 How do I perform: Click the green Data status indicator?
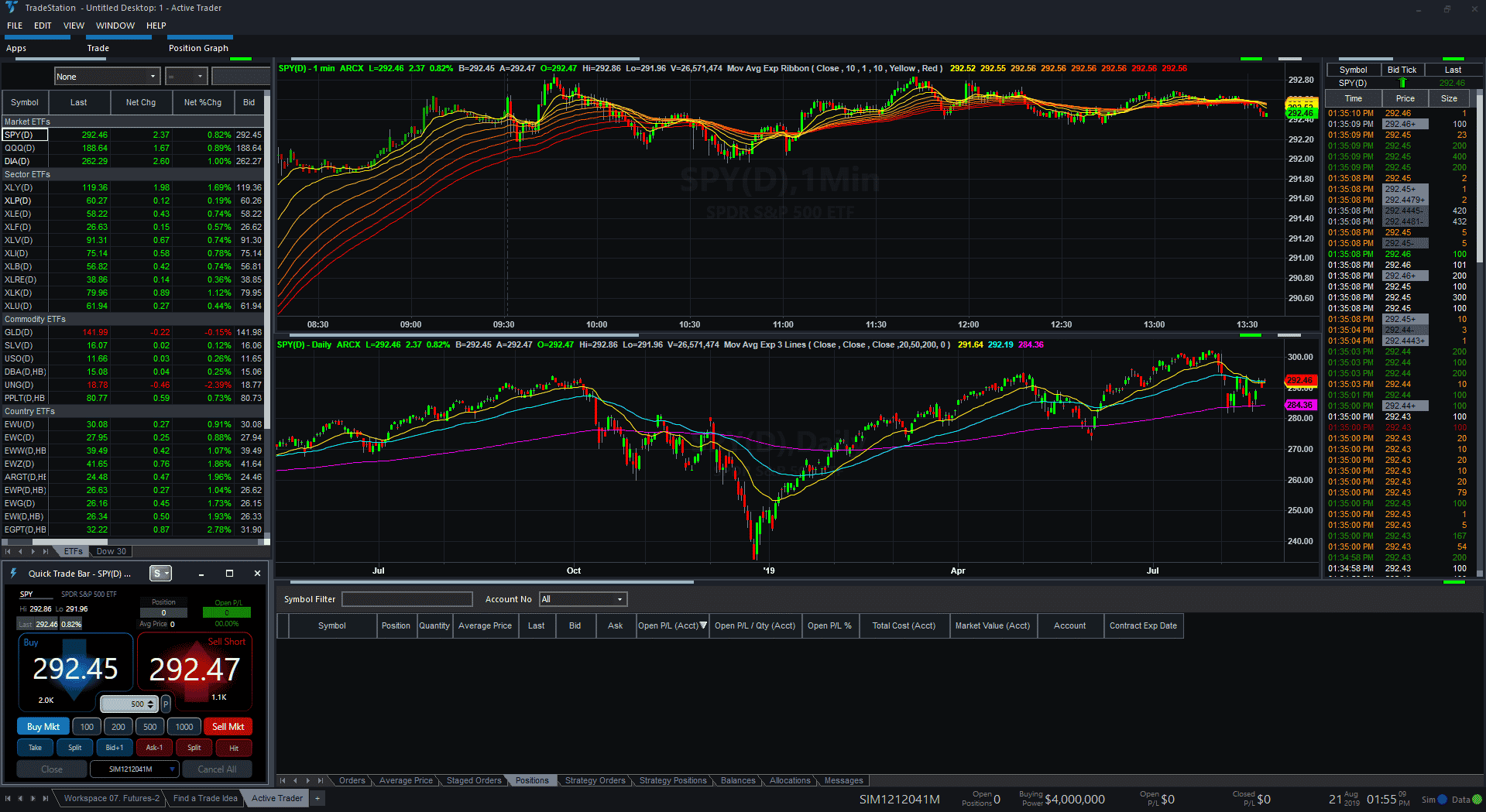[x=1477, y=800]
